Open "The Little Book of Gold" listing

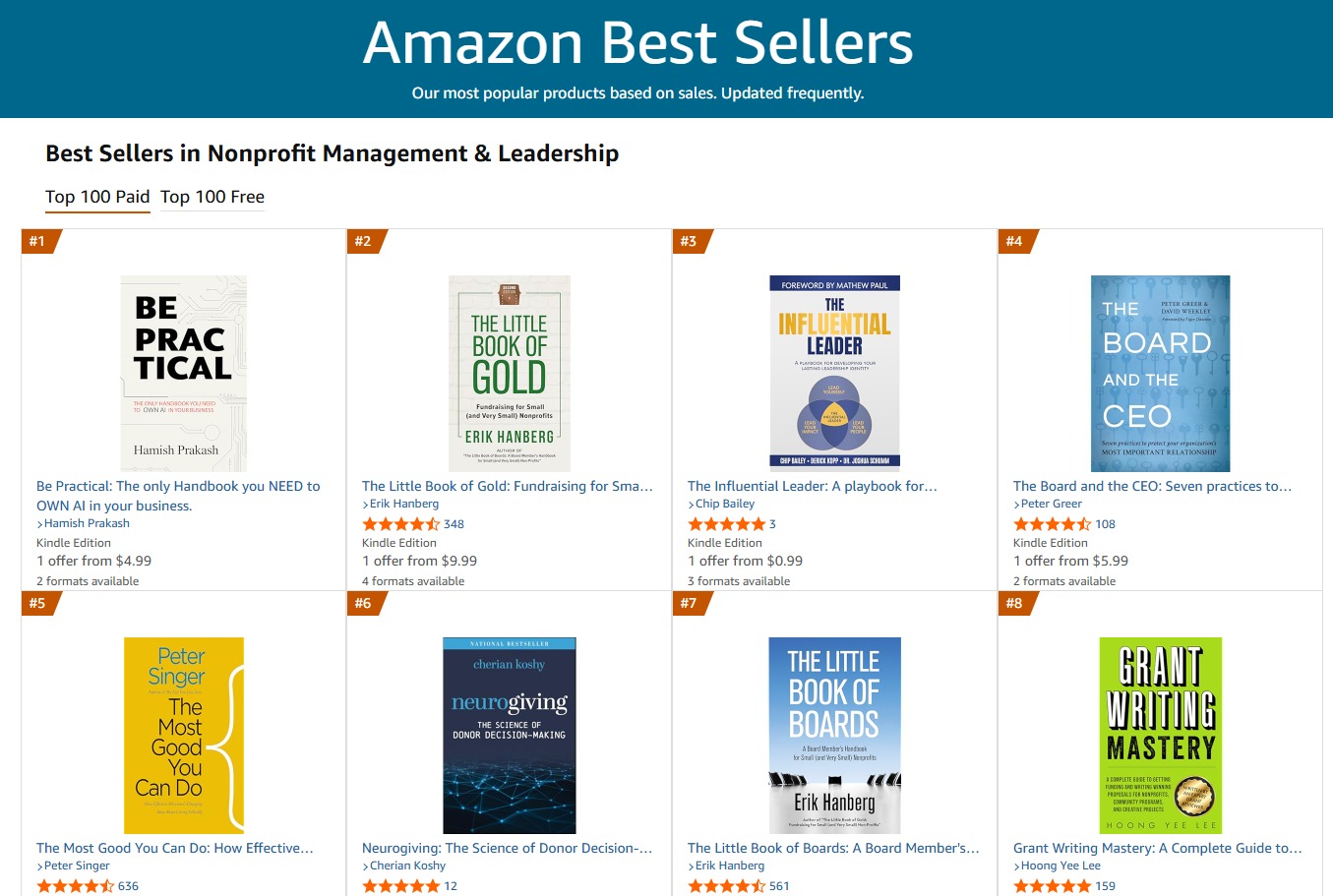505,485
